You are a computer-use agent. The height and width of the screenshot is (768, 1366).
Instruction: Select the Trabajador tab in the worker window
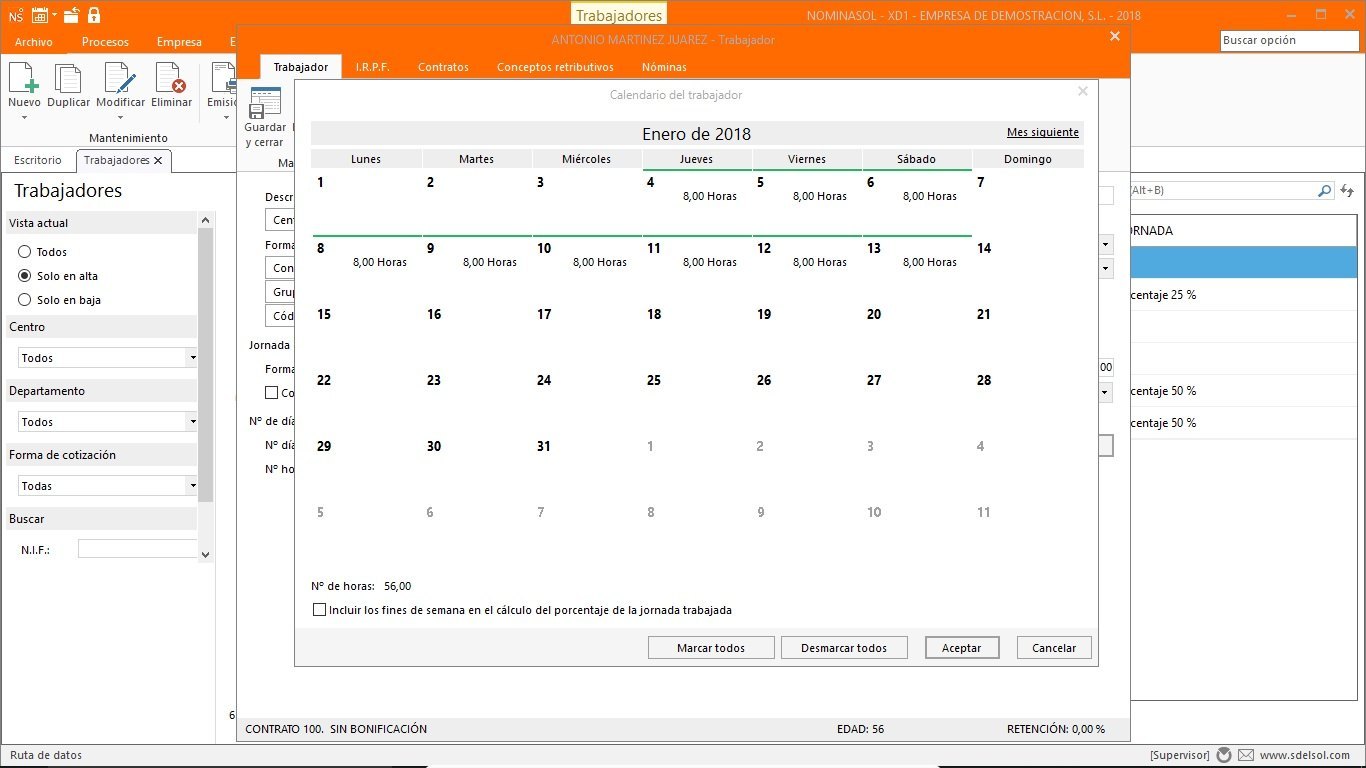pos(301,67)
